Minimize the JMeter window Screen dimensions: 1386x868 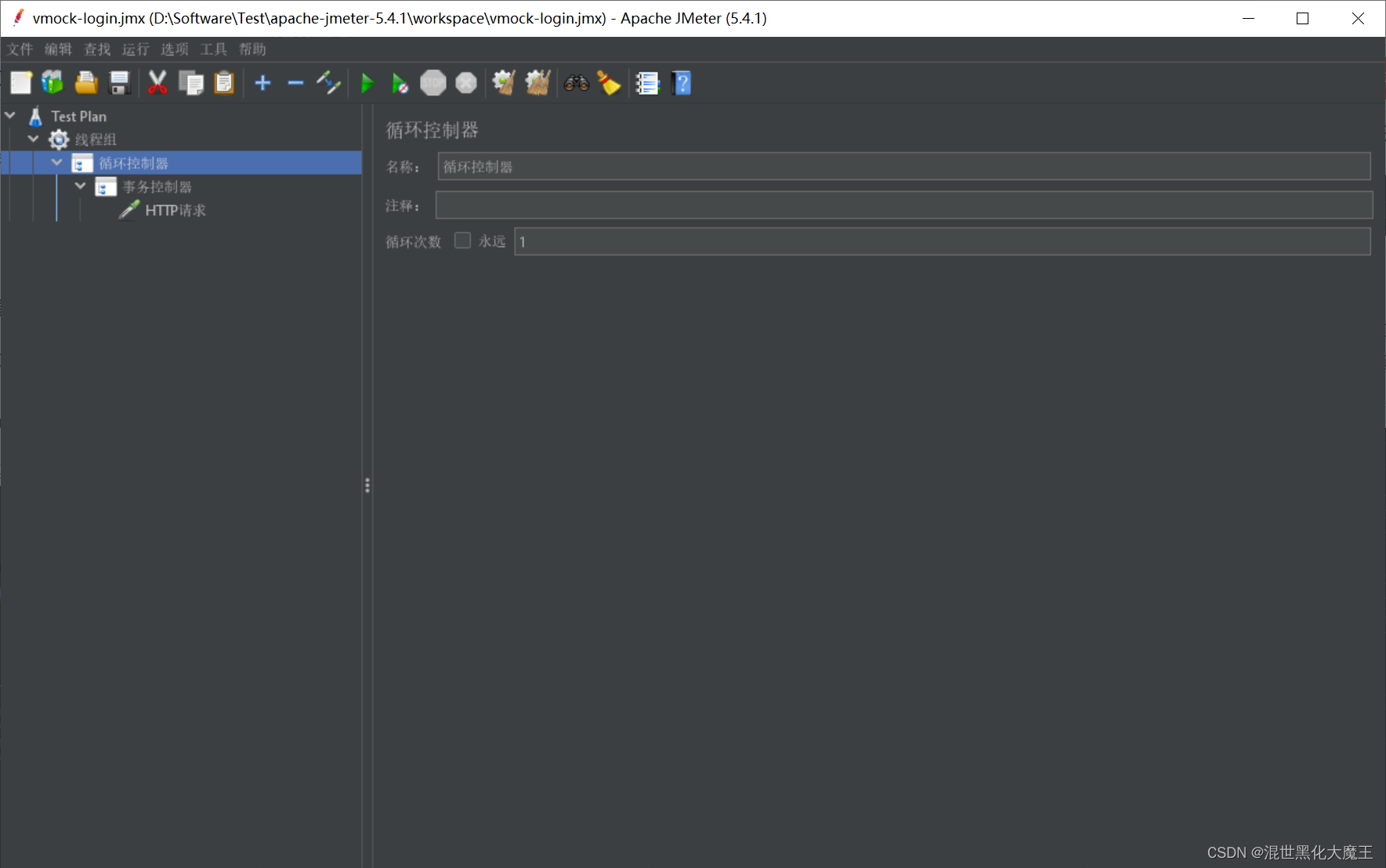click(1248, 18)
